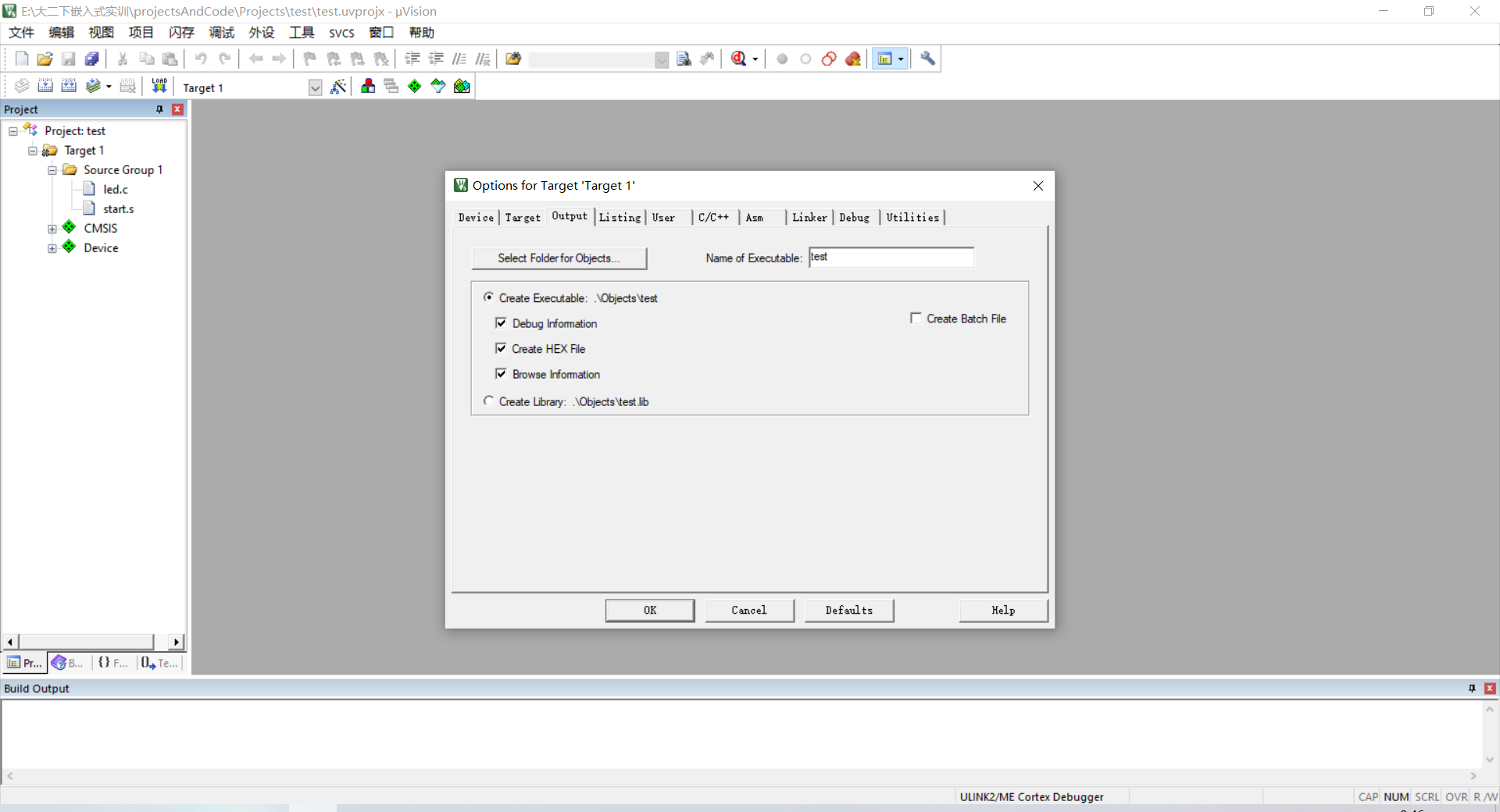This screenshot has height=812, width=1500.
Task: Select start.s in project tree
Action: click(x=119, y=209)
